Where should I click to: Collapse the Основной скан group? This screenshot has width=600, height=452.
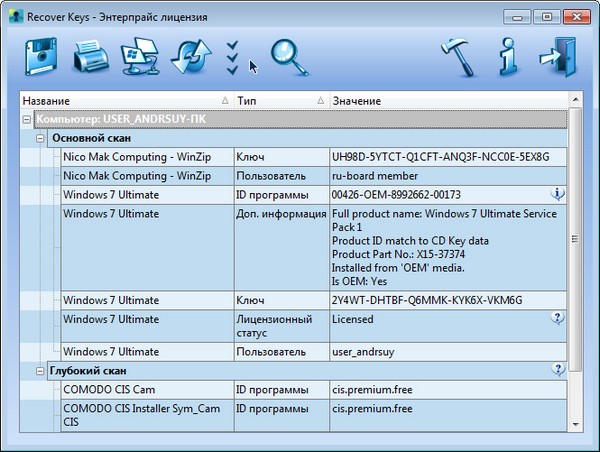coord(40,139)
